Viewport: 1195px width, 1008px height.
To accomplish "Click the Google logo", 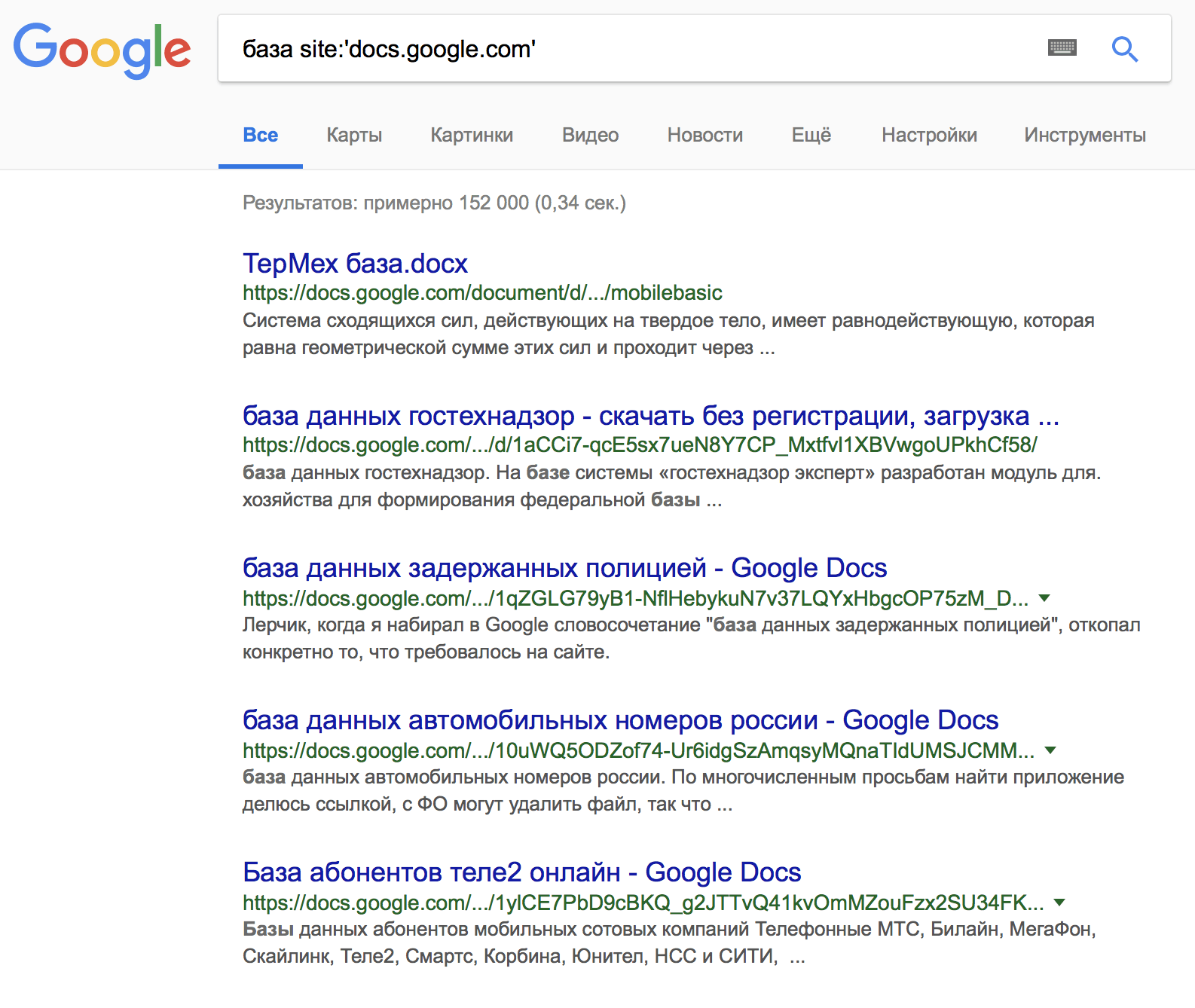I will [x=102, y=50].
